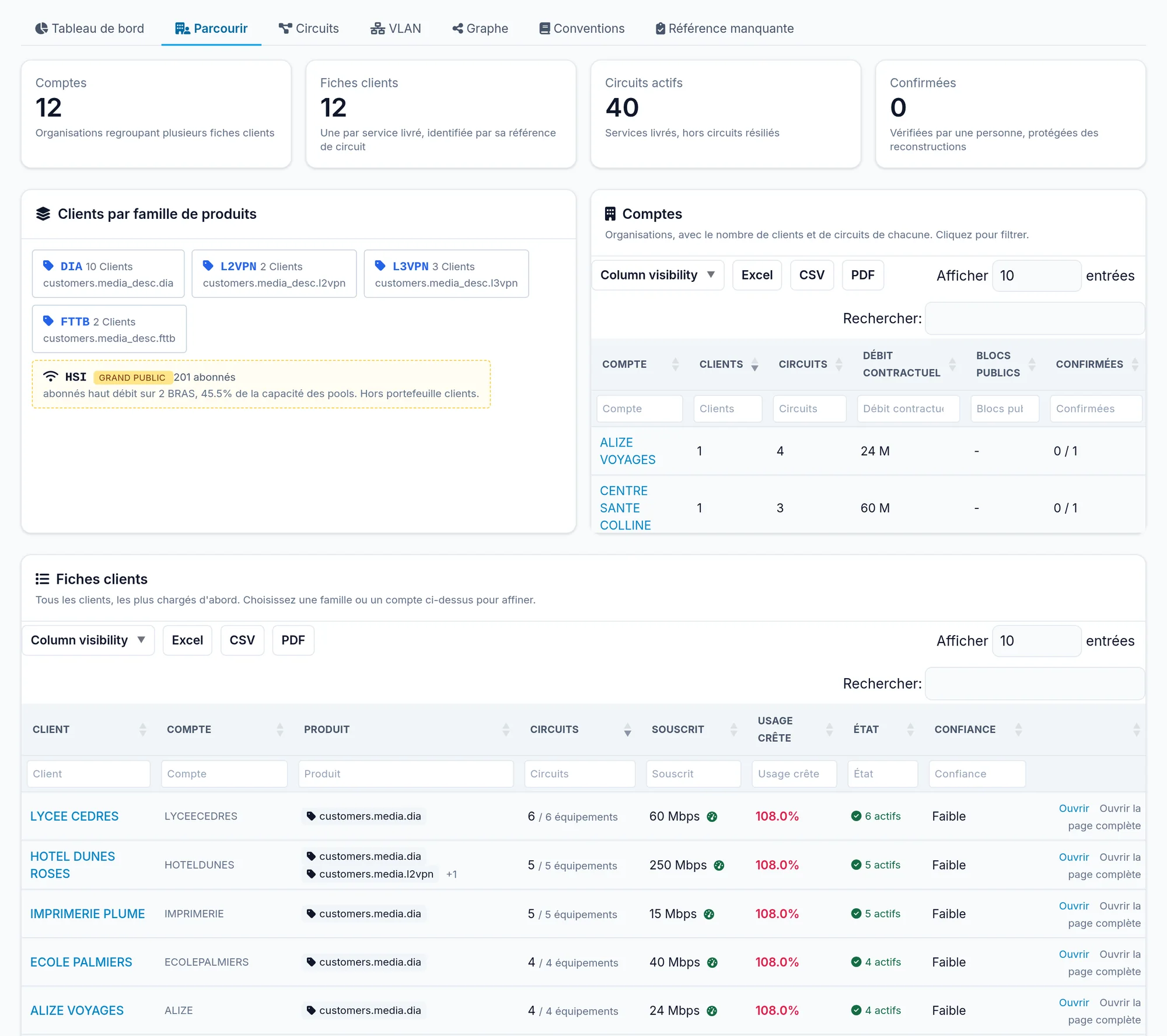The width and height of the screenshot is (1167, 1036).
Task: Click green check icon beside 6 actifs
Action: (x=856, y=816)
